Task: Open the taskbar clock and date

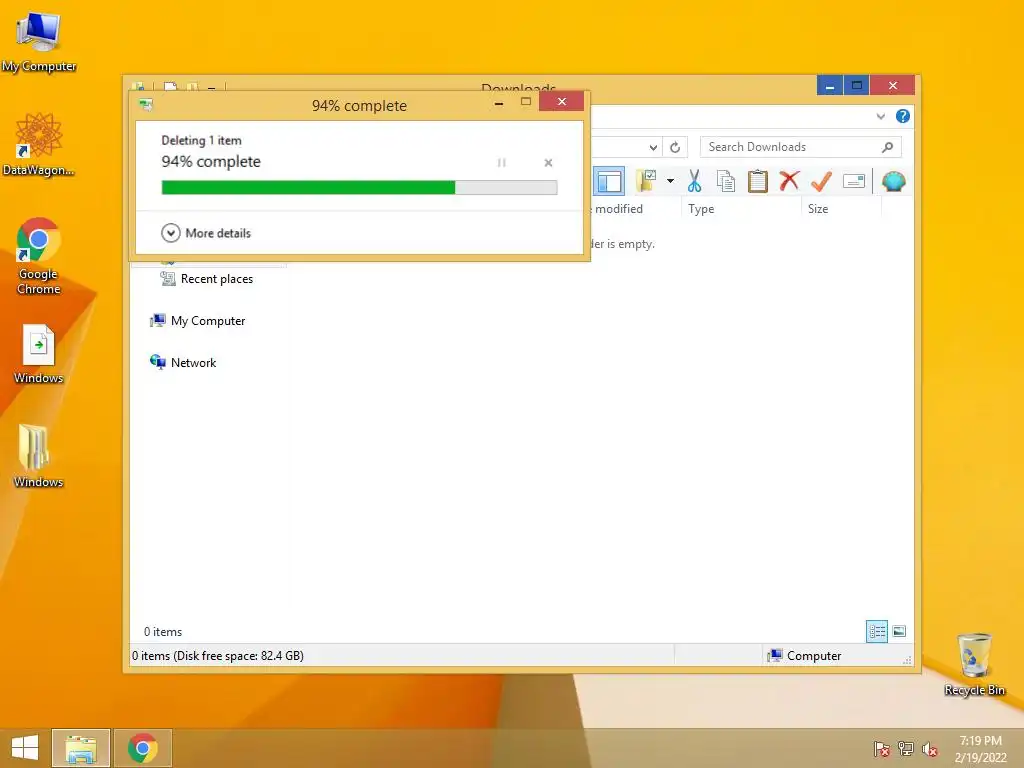Action: [x=981, y=749]
